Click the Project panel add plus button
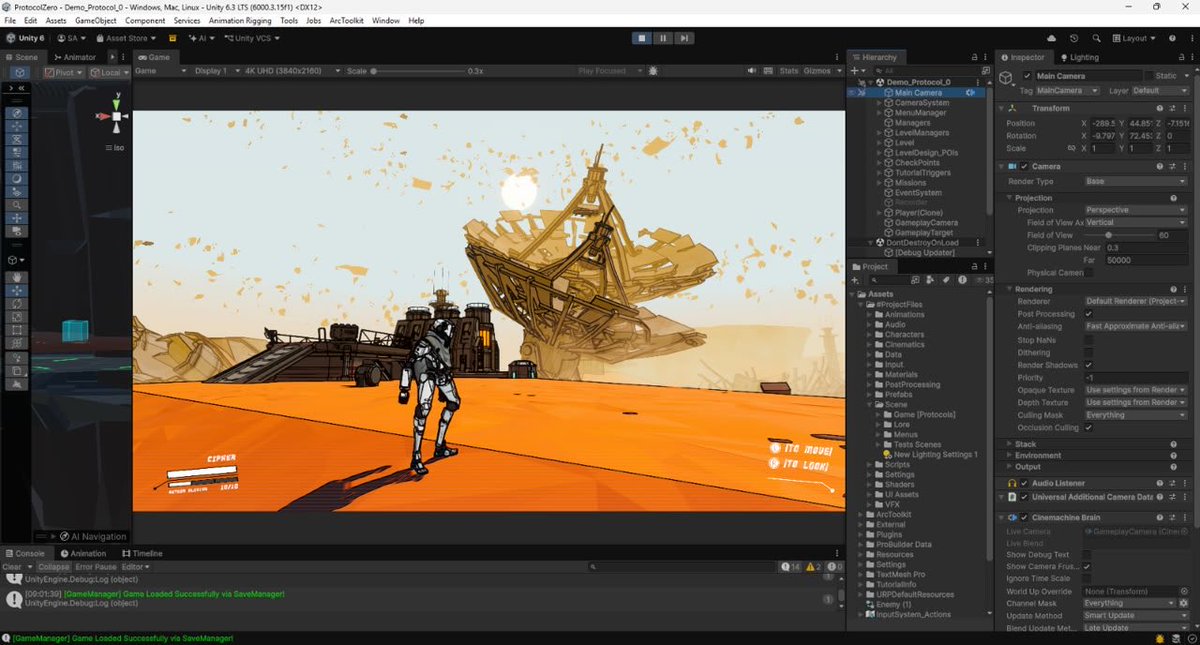The height and width of the screenshot is (645, 1200). click(855, 281)
